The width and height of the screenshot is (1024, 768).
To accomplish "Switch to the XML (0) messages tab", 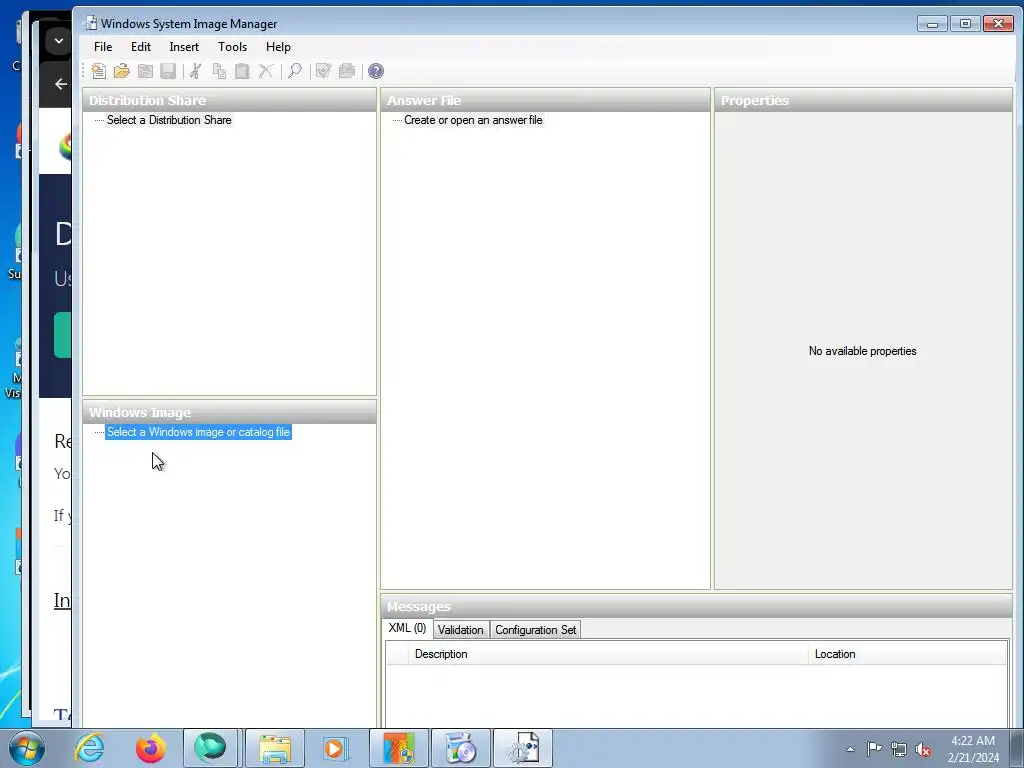I will 407,628.
